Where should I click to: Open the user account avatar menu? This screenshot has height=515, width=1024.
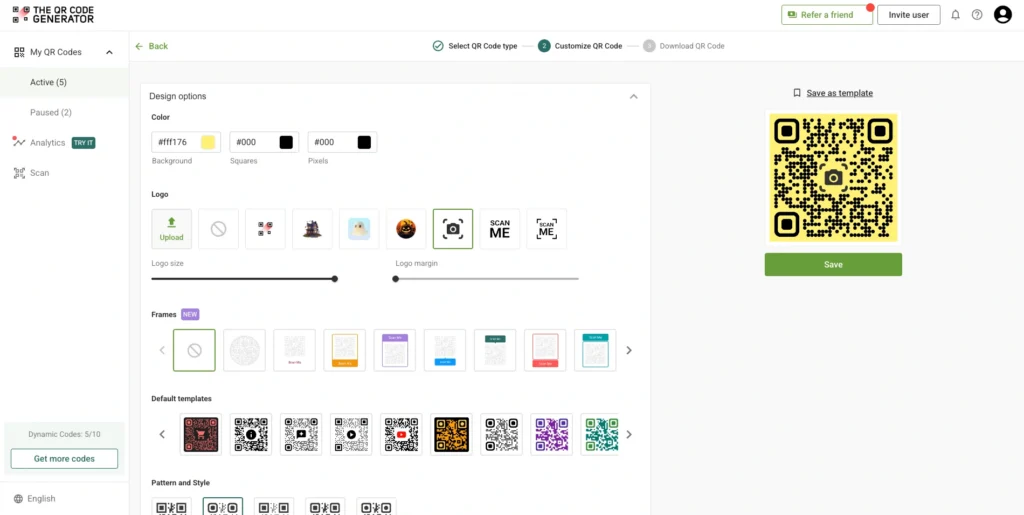tap(1002, 14)
